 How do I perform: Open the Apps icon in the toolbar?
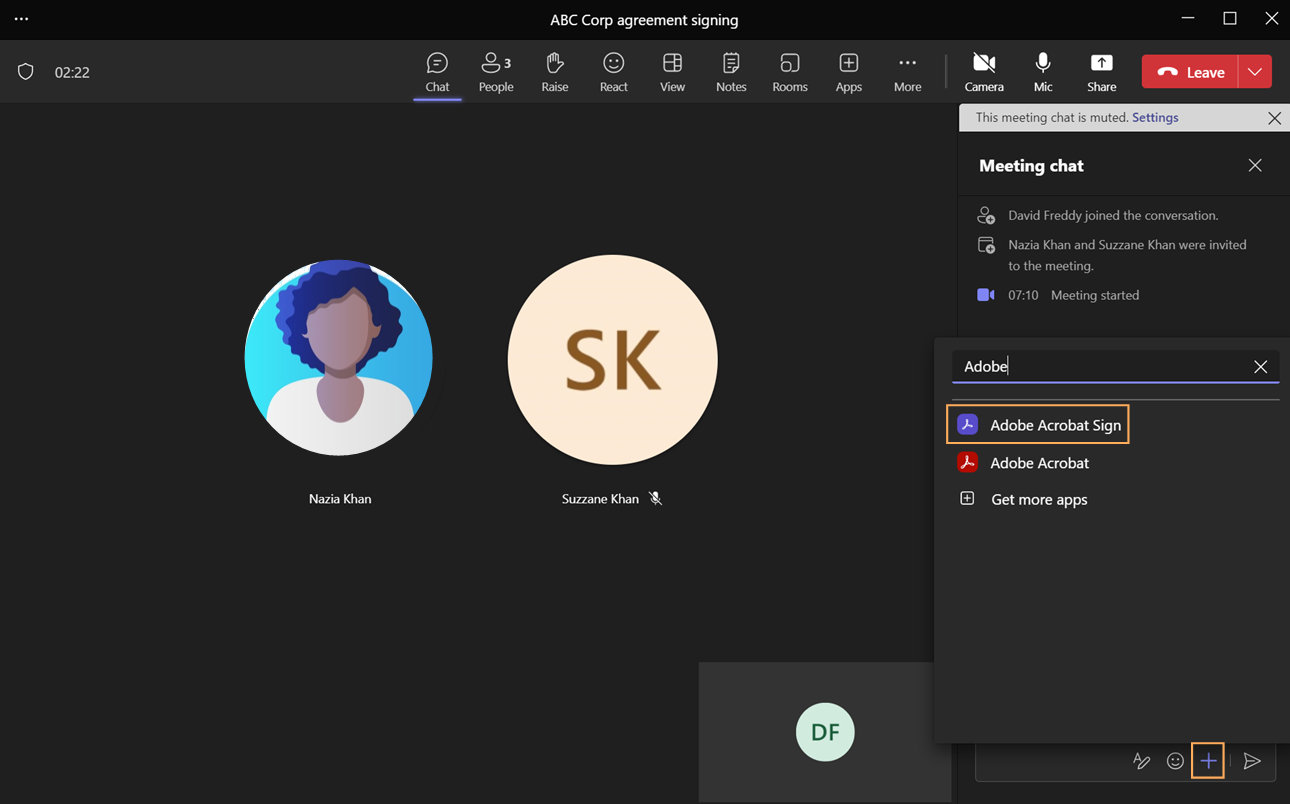[848, 71]
